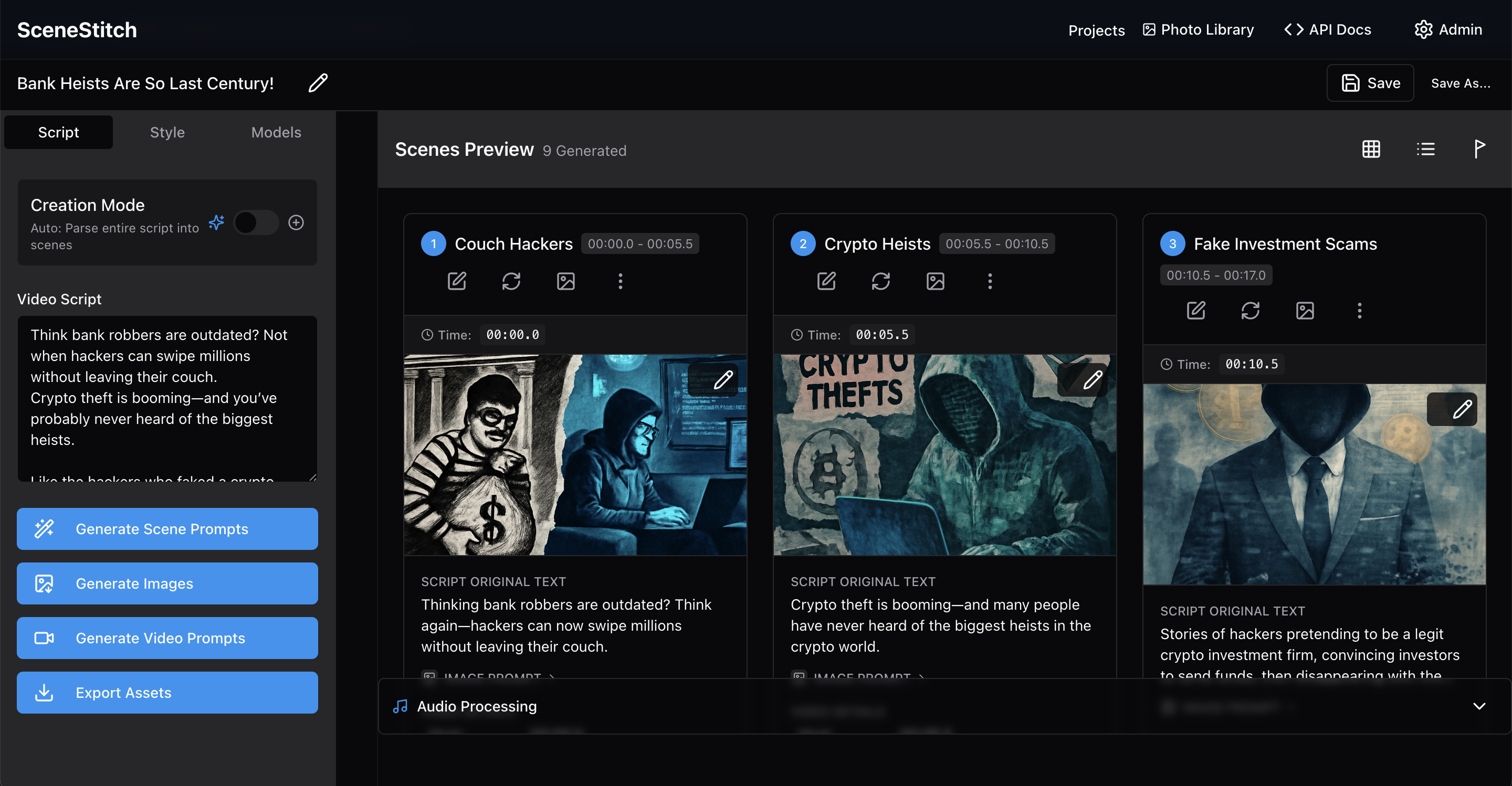The width and height of the screenshot is (1512, 786).
Task: Edit the script text of Couch Hackers scene
Action: tap(457, 281)
